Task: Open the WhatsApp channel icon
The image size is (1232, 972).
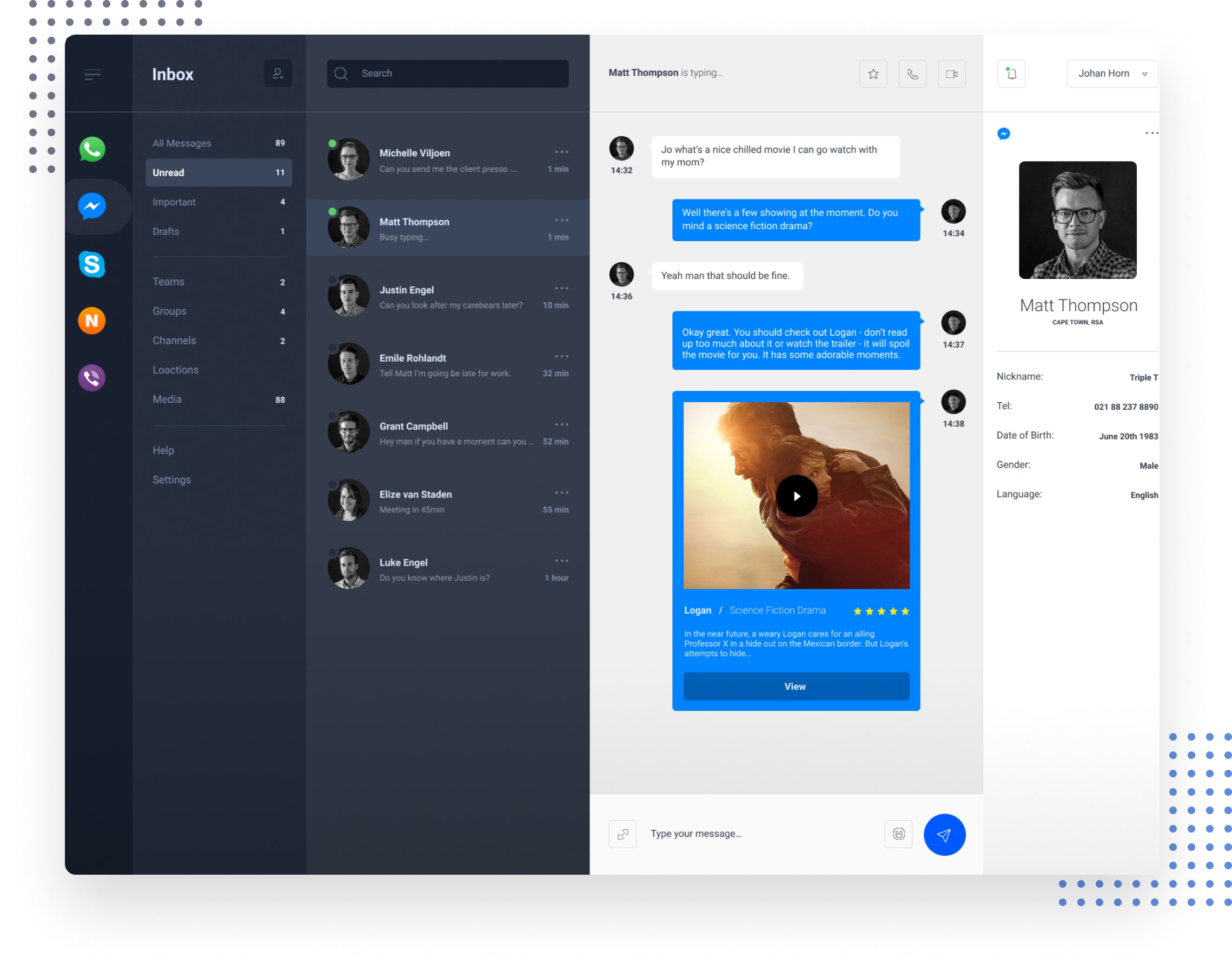Action: [x=91, y=150]
